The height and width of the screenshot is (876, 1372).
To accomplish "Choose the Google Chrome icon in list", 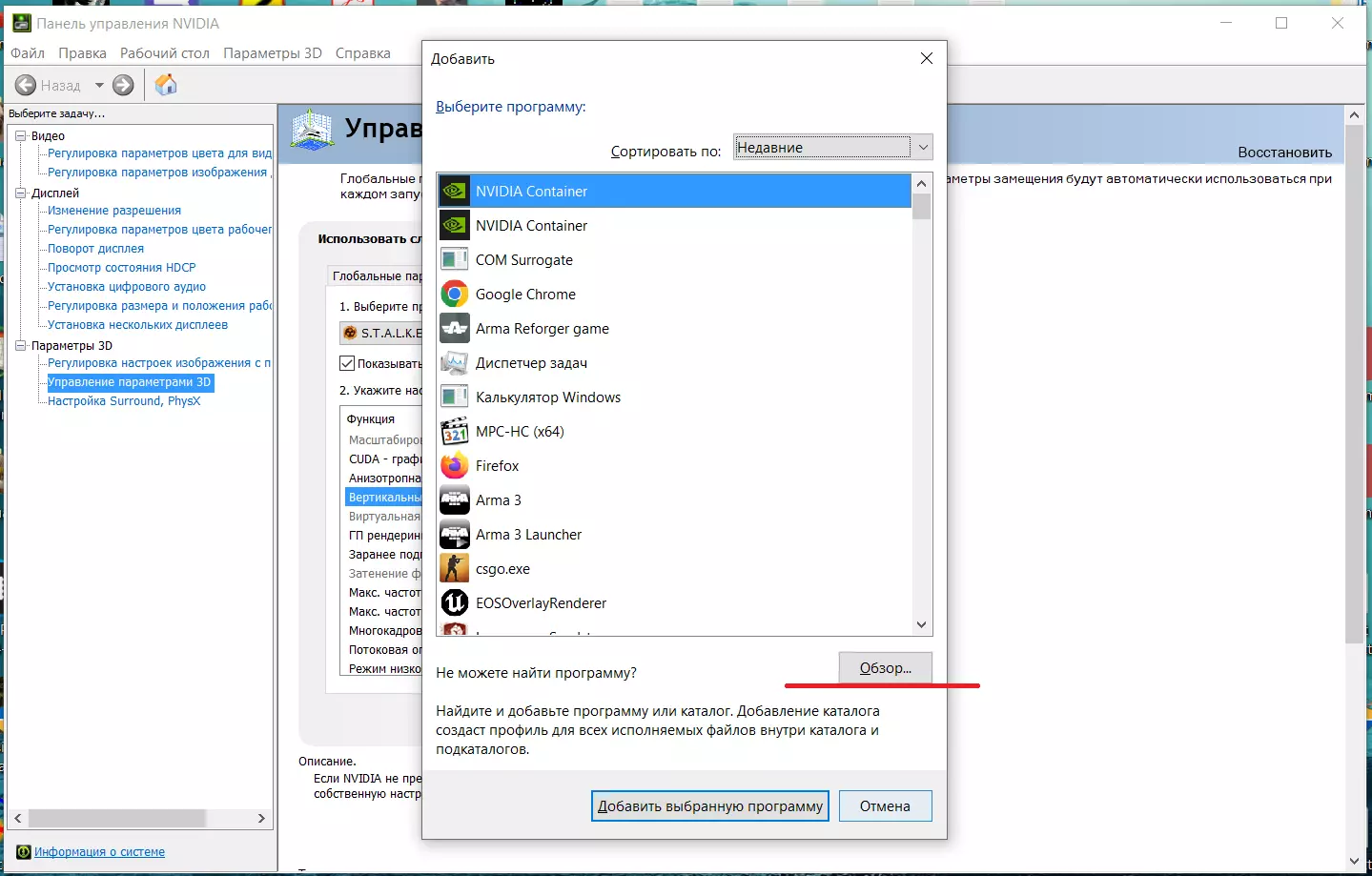I will 455,295.
